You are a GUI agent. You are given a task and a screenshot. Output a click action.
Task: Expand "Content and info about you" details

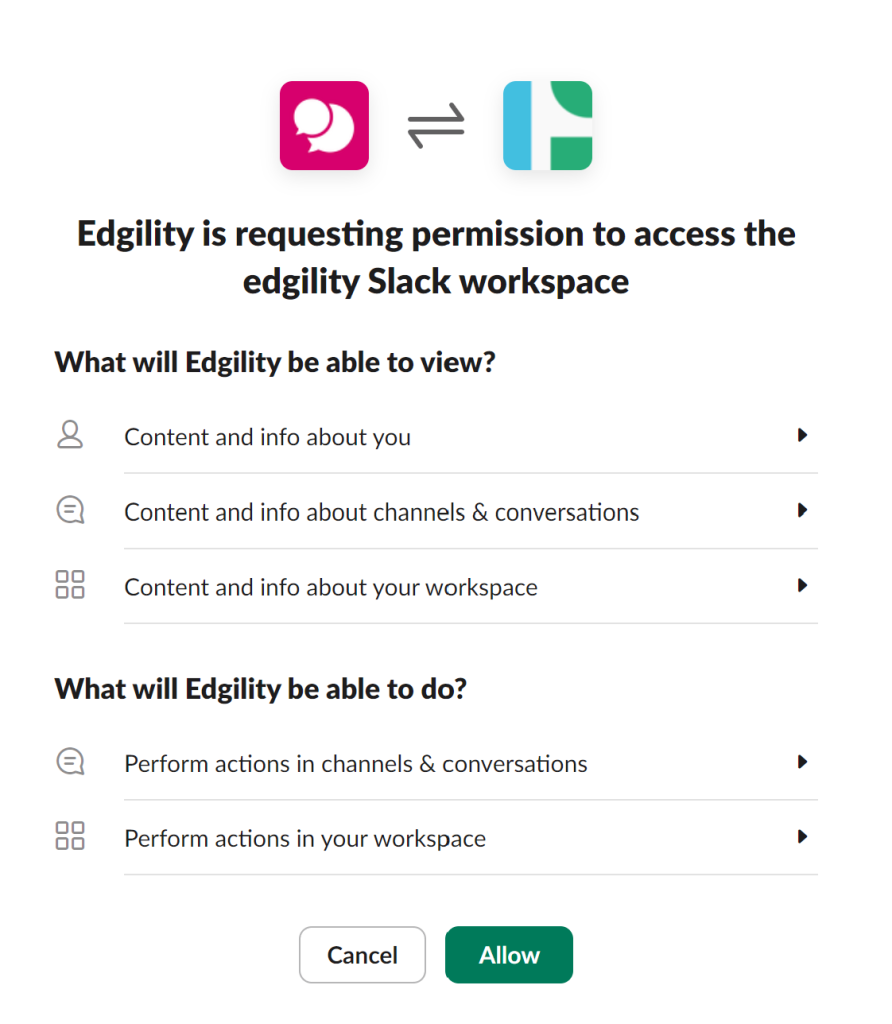[x=802, y=435]
